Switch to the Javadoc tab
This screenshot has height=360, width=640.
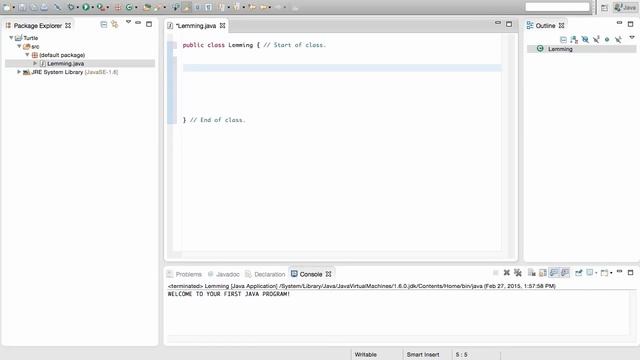(x=224, y=274)
